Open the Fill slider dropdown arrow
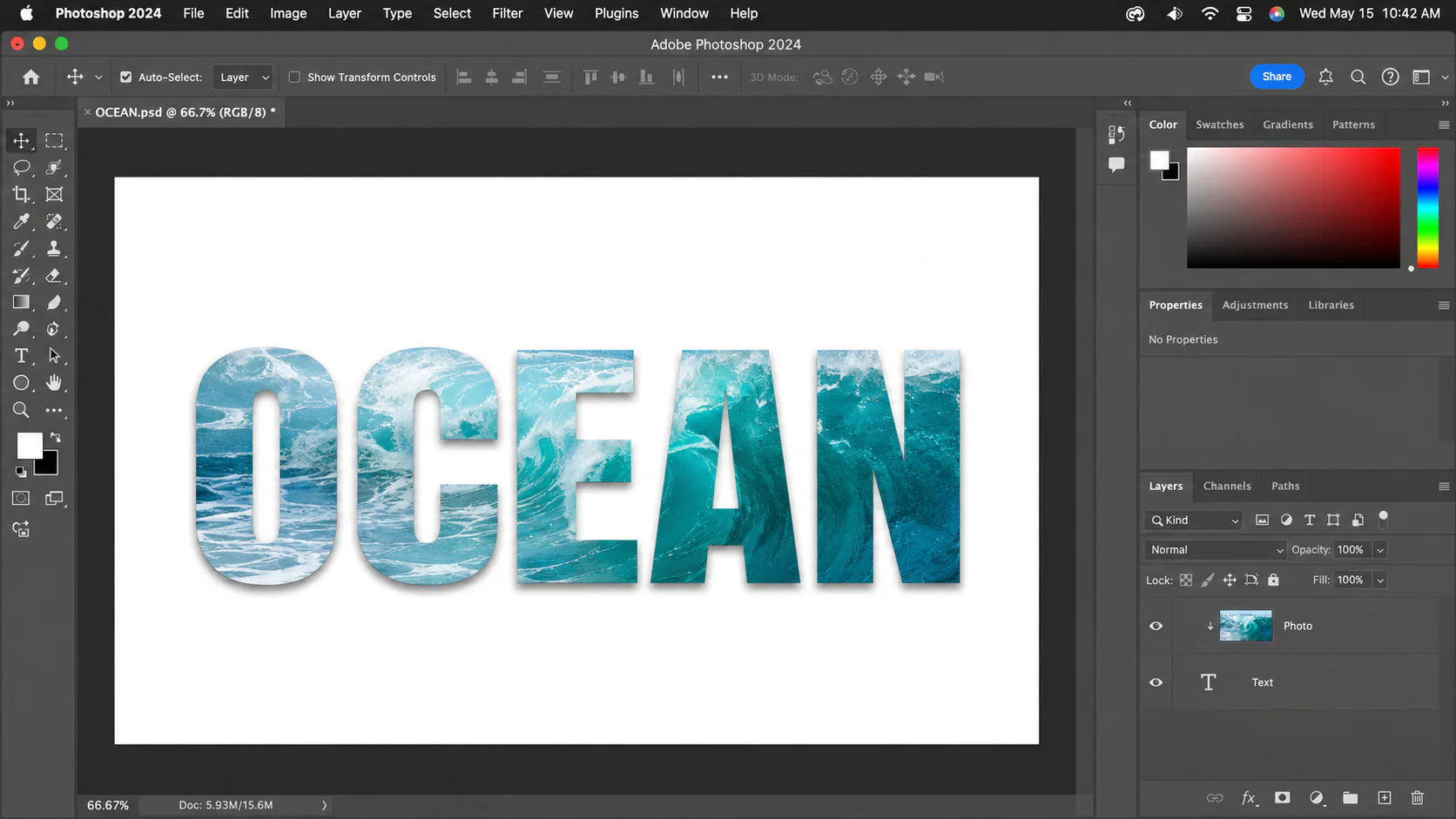Image resolution: width=1456 pixels, height=819 pixels. coord(1380,581)
